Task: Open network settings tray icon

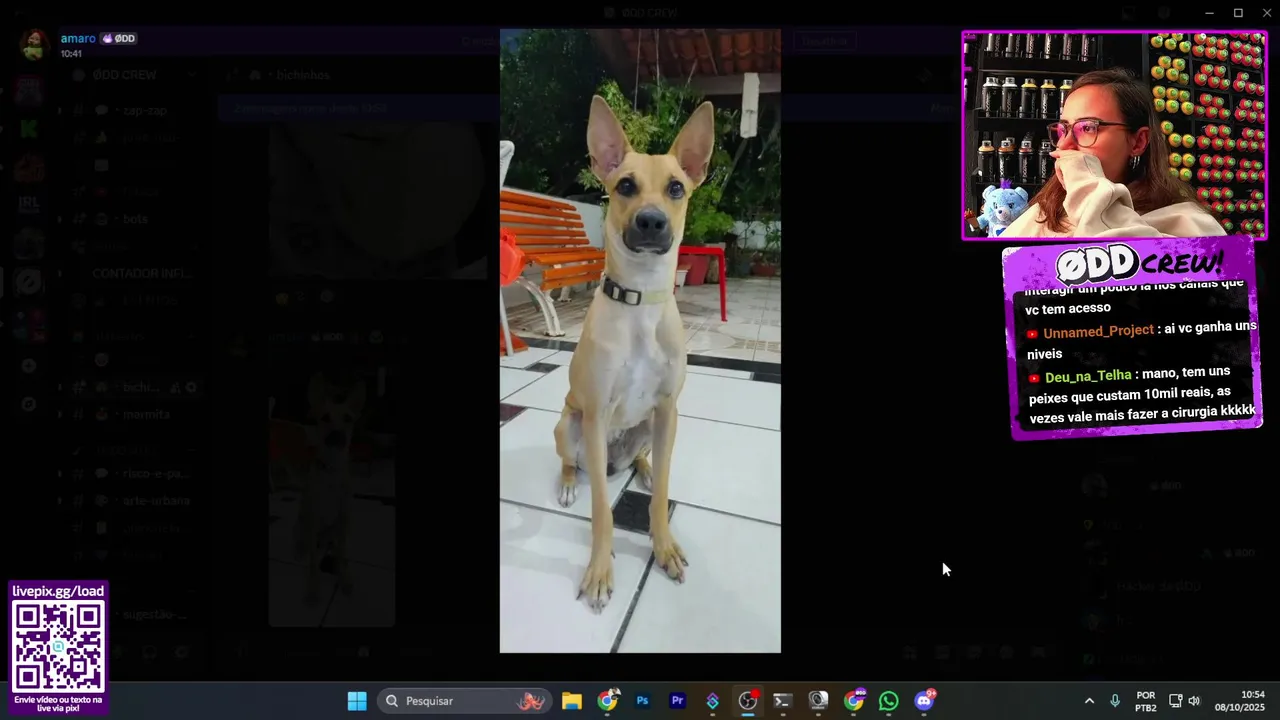Action: pos(1176,701)
